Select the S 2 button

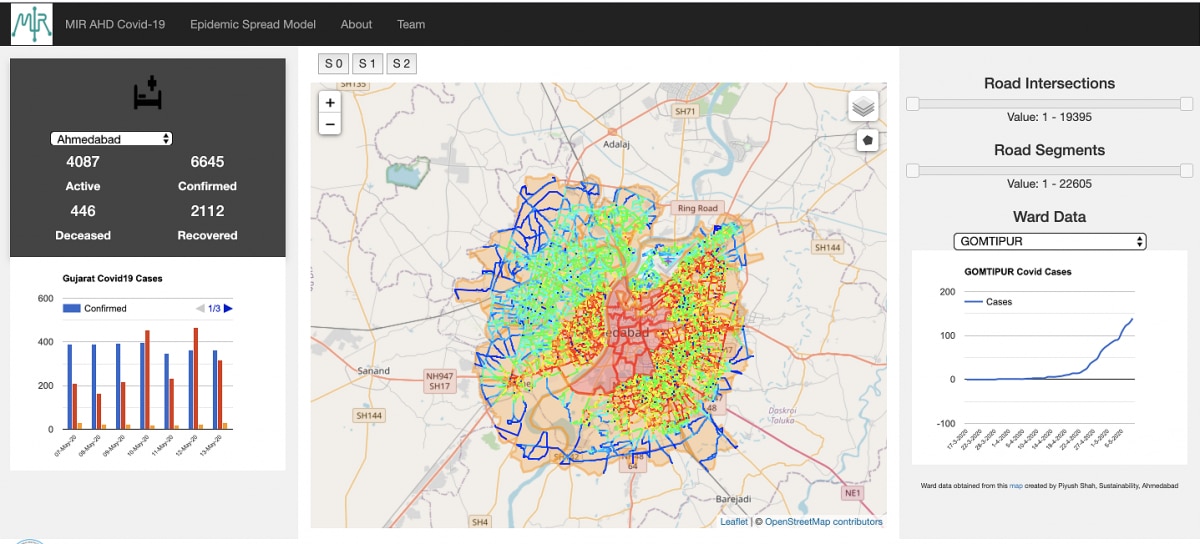click(x=401, y=64)
